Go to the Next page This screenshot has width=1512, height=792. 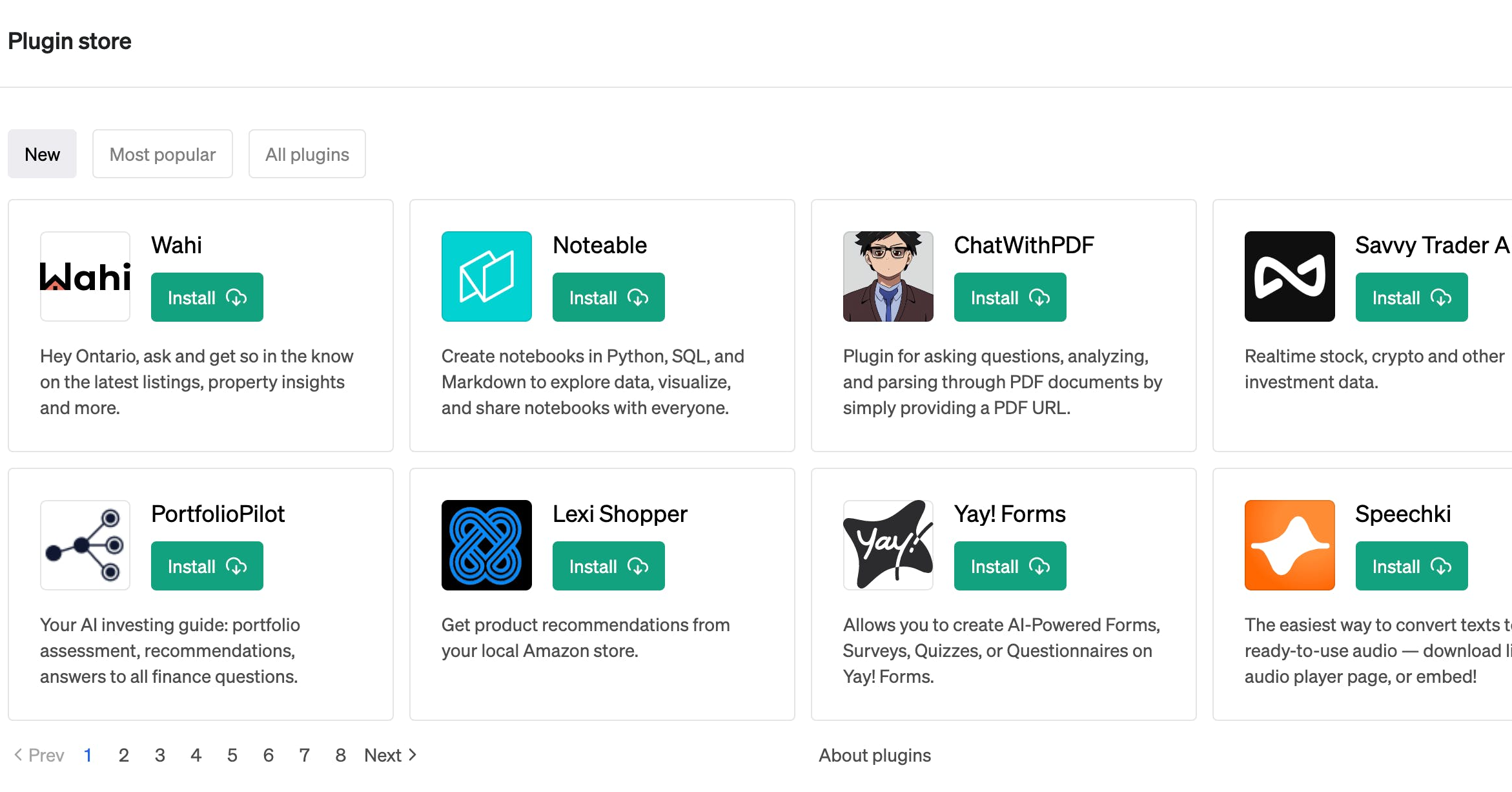(391, 755)
